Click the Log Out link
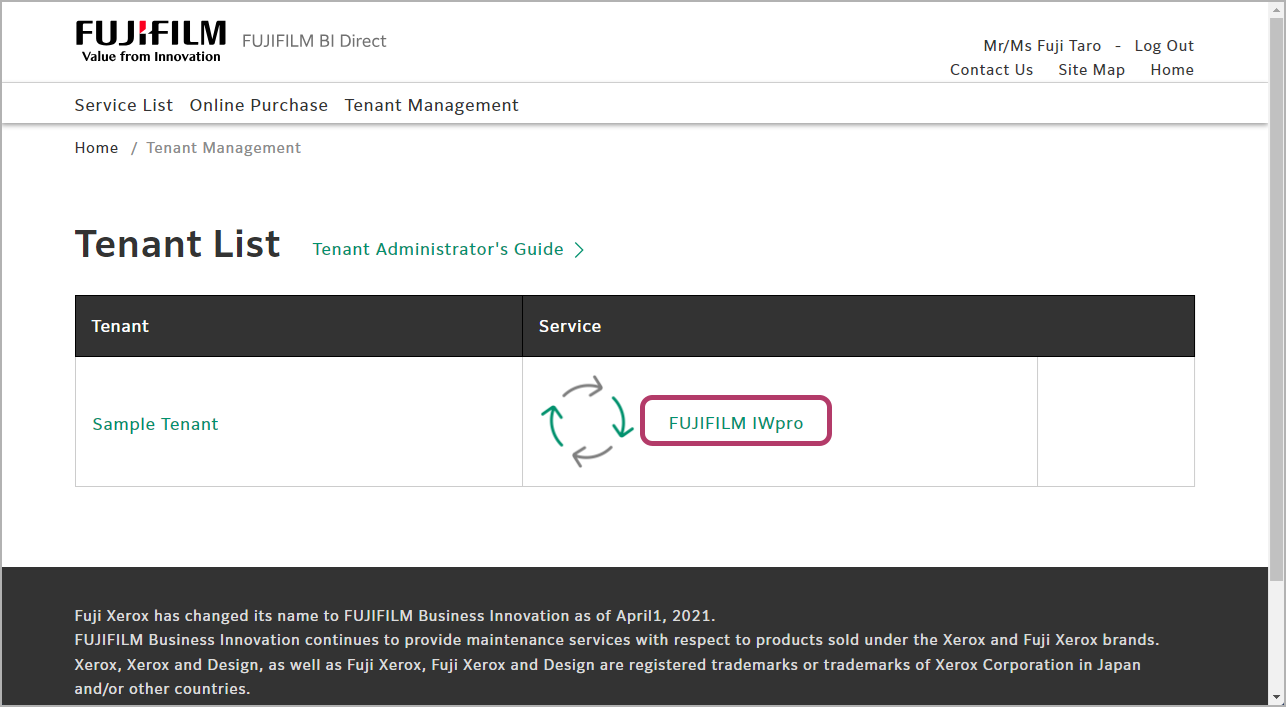 point(1164,46)
